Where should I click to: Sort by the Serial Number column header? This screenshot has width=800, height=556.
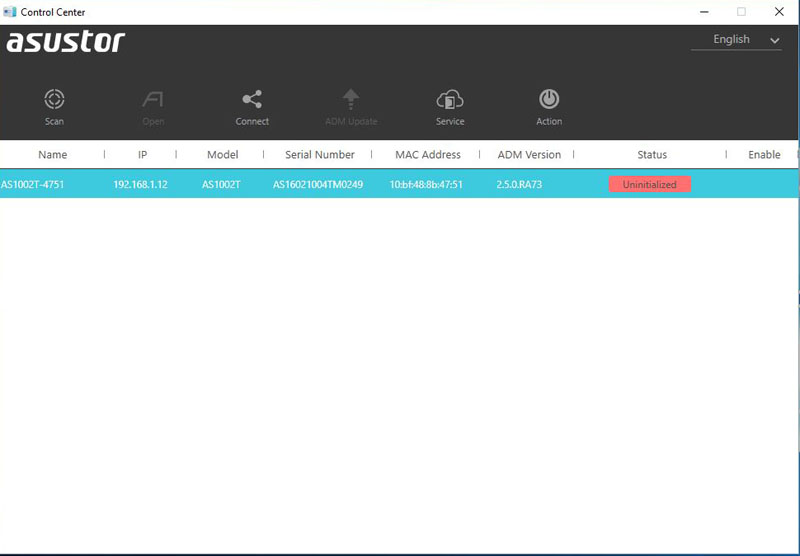[x=319, y=155]
